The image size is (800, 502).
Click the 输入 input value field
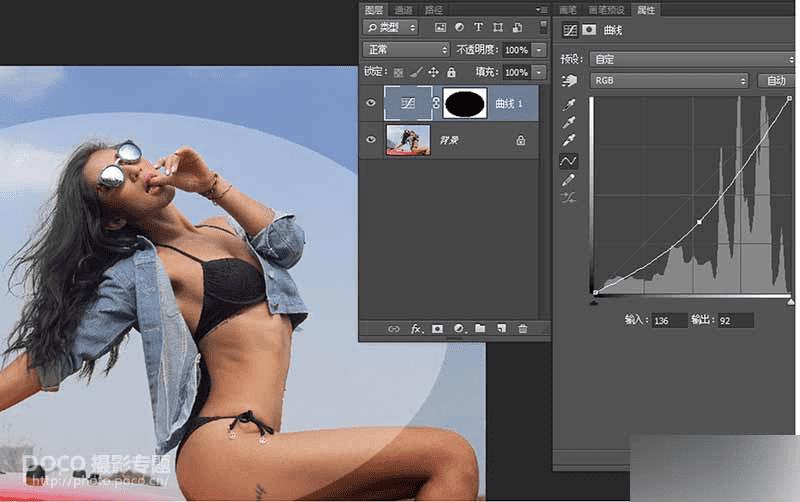click(x=669, y=320)
